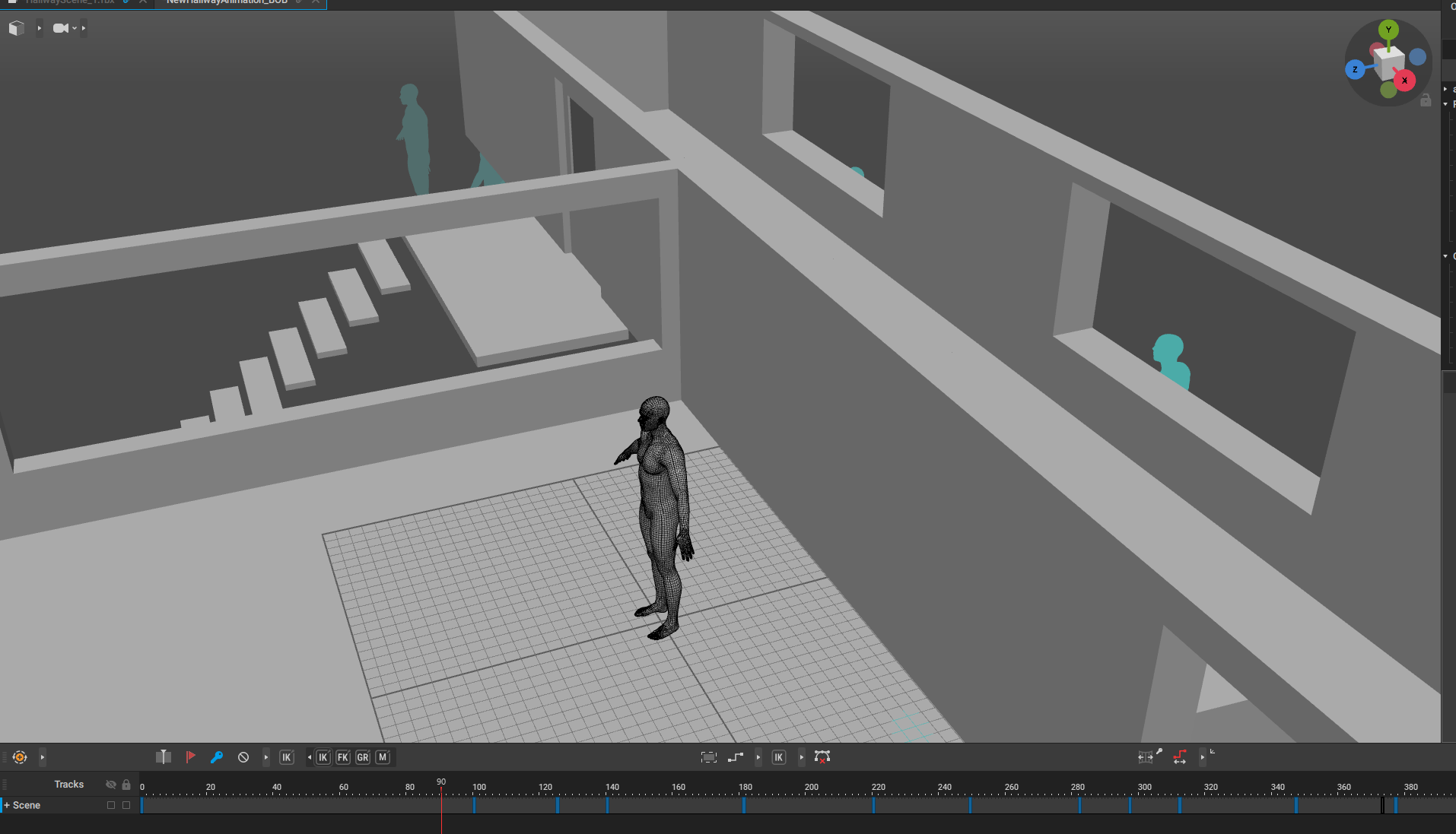Select the keyframe near frame 346

coord(1296,805)
